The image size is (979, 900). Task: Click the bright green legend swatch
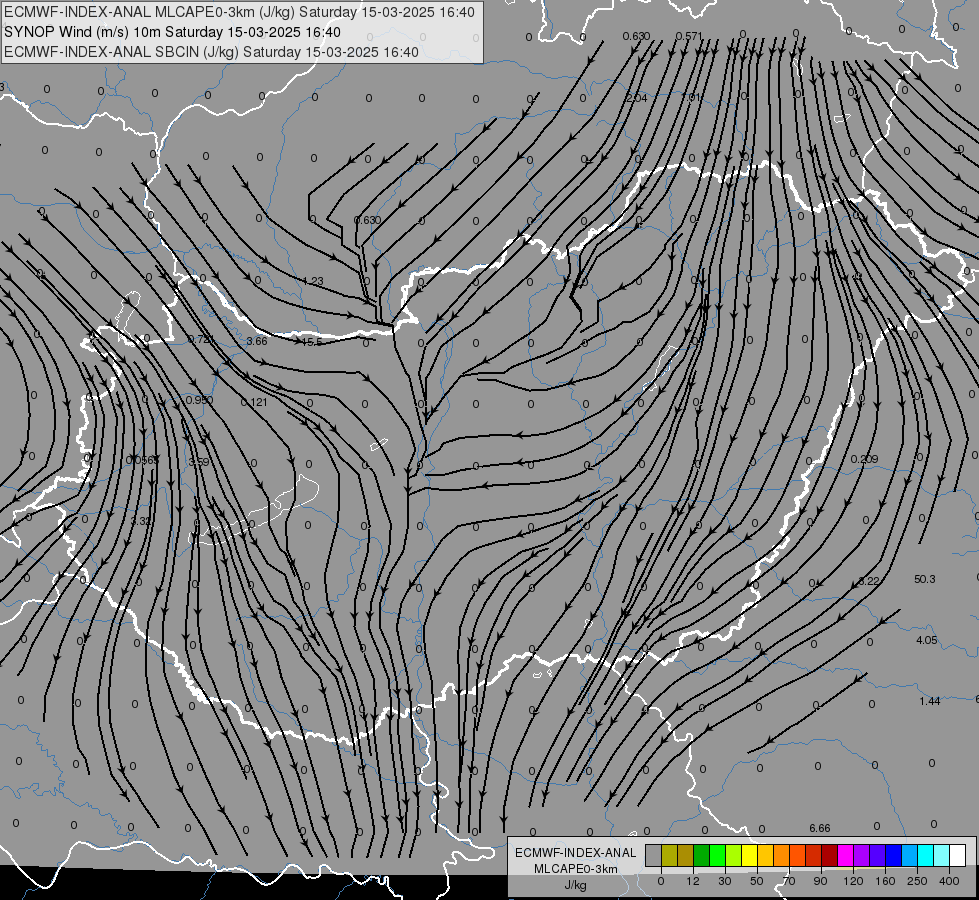tap(717, 855)
